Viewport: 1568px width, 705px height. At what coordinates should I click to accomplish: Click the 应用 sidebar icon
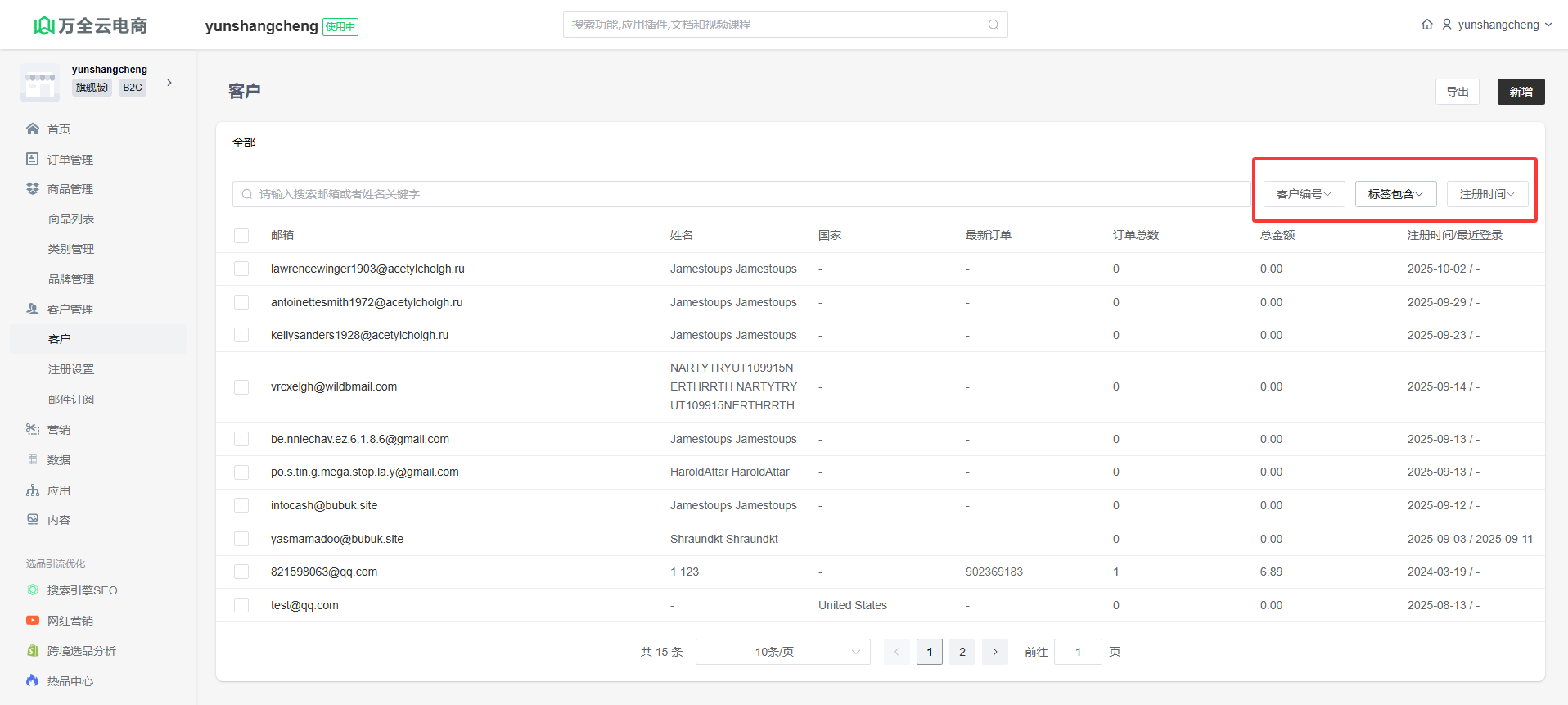33,490
